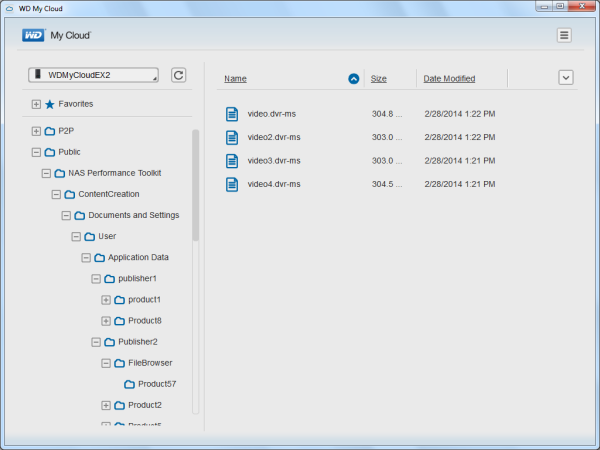The height and width of the screenshot is (450, 600).
Task: Click the NAS Performance Toolkit folder icon
Action: (60, 173)
